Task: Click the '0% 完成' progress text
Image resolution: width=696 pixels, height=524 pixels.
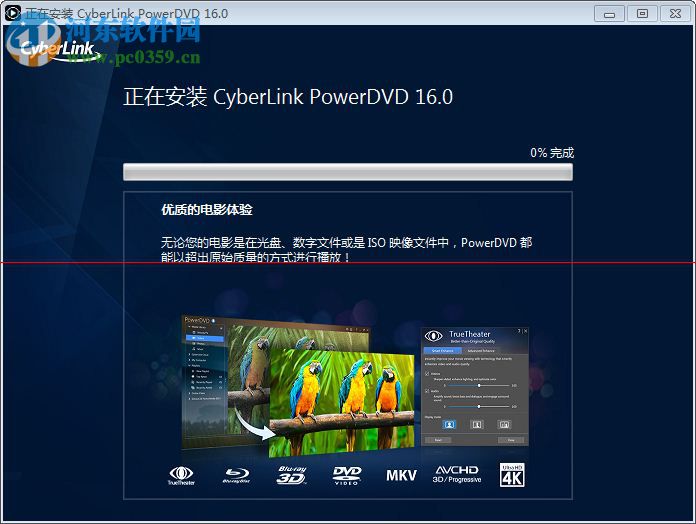Action: pos(552,153)
